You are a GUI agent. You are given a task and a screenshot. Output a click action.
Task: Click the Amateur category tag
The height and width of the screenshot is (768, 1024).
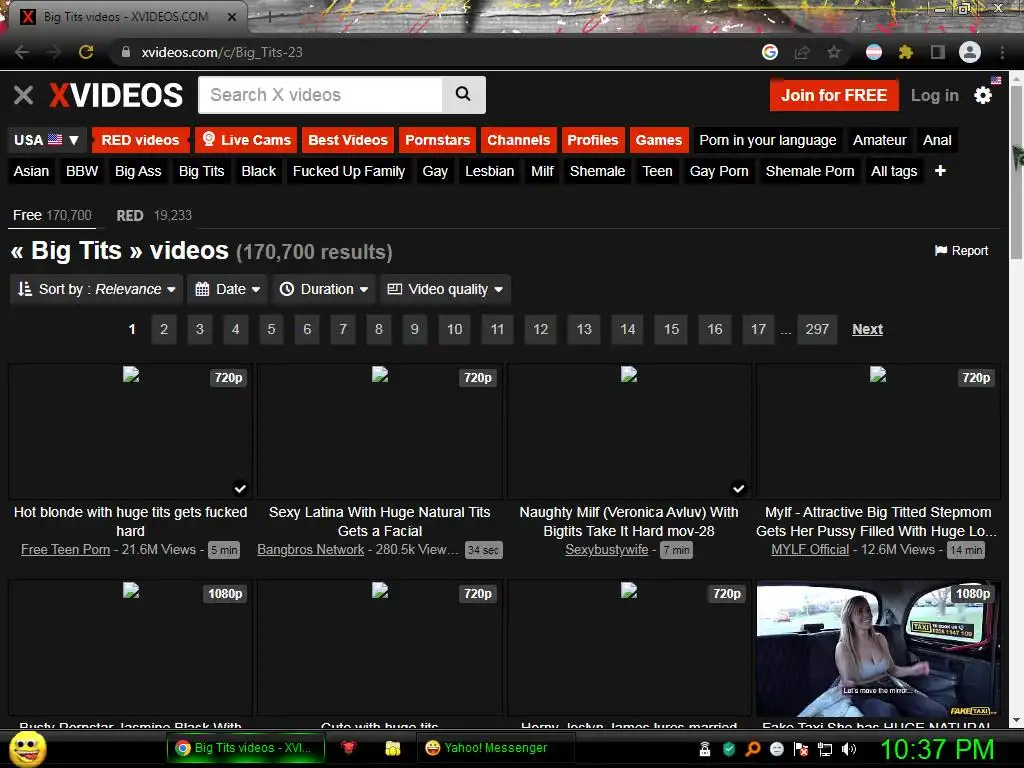click(879, 140)
